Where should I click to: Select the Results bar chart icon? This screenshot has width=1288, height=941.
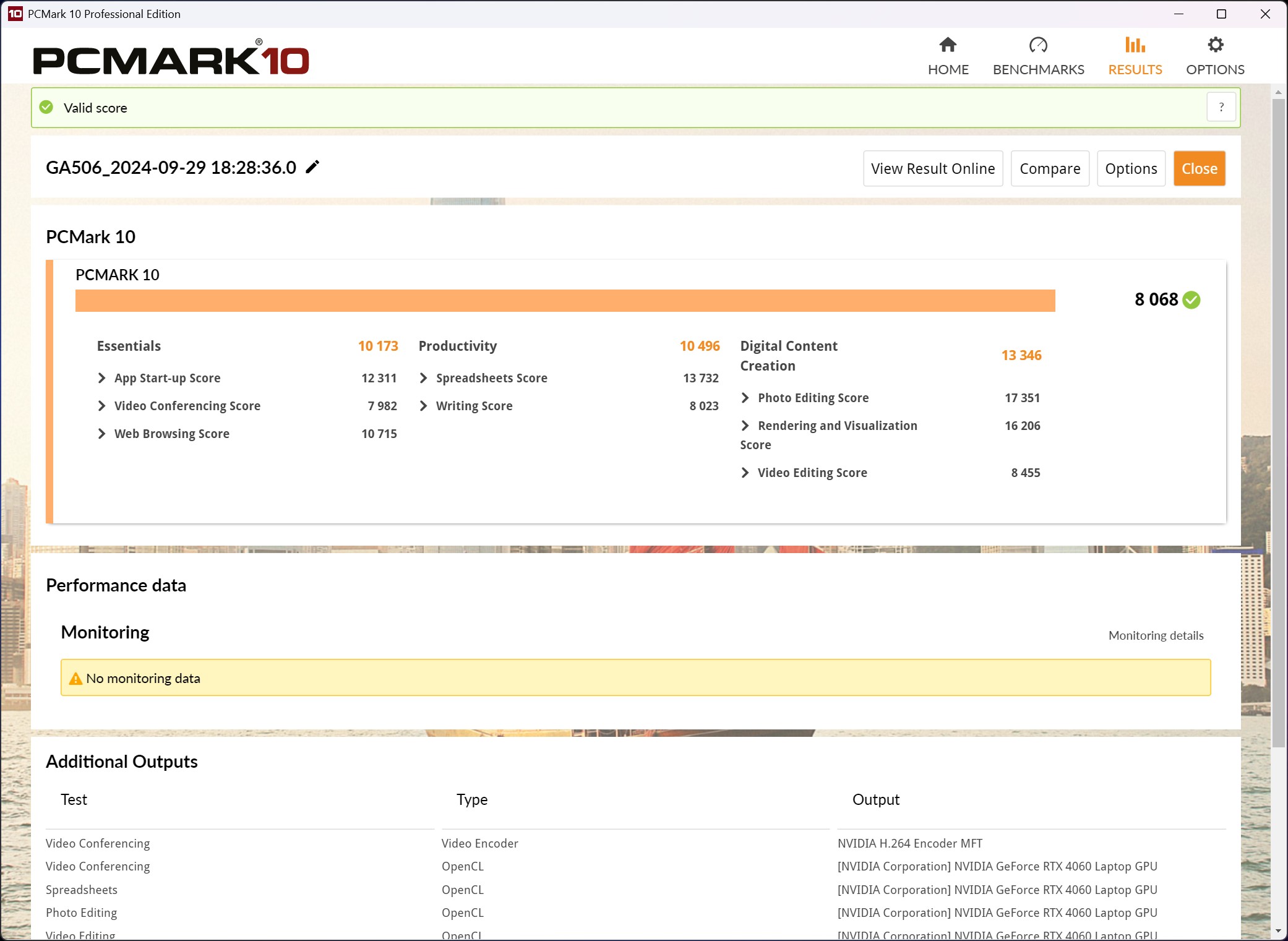coord(1135,45)
